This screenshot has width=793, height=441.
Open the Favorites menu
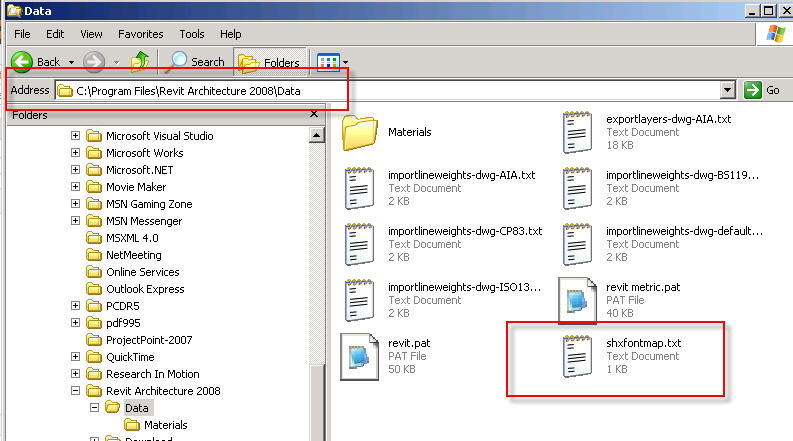141,34
